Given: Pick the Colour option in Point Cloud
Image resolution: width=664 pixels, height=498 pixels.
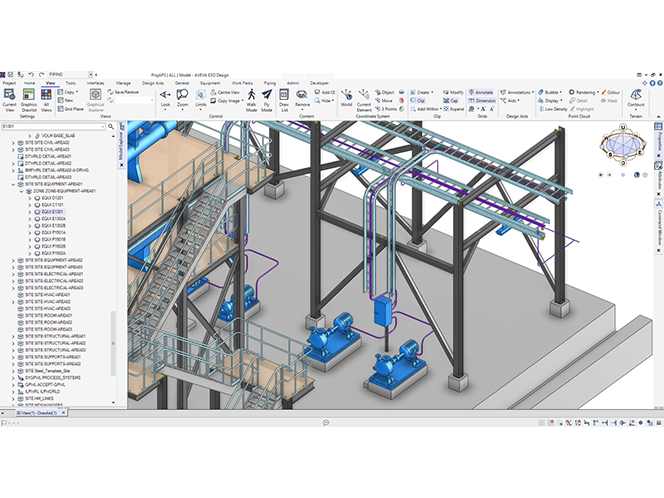Looking at the screenshot, I should [611, 92].
